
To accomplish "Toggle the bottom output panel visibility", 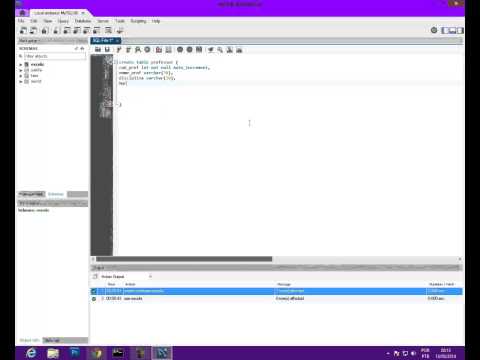I will coord(452,31).
